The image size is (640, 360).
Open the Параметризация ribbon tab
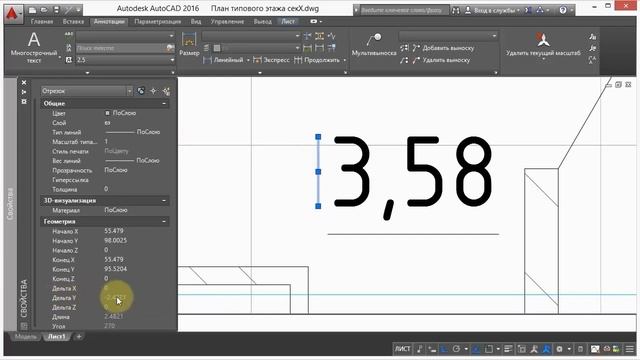tap(158, 22)
